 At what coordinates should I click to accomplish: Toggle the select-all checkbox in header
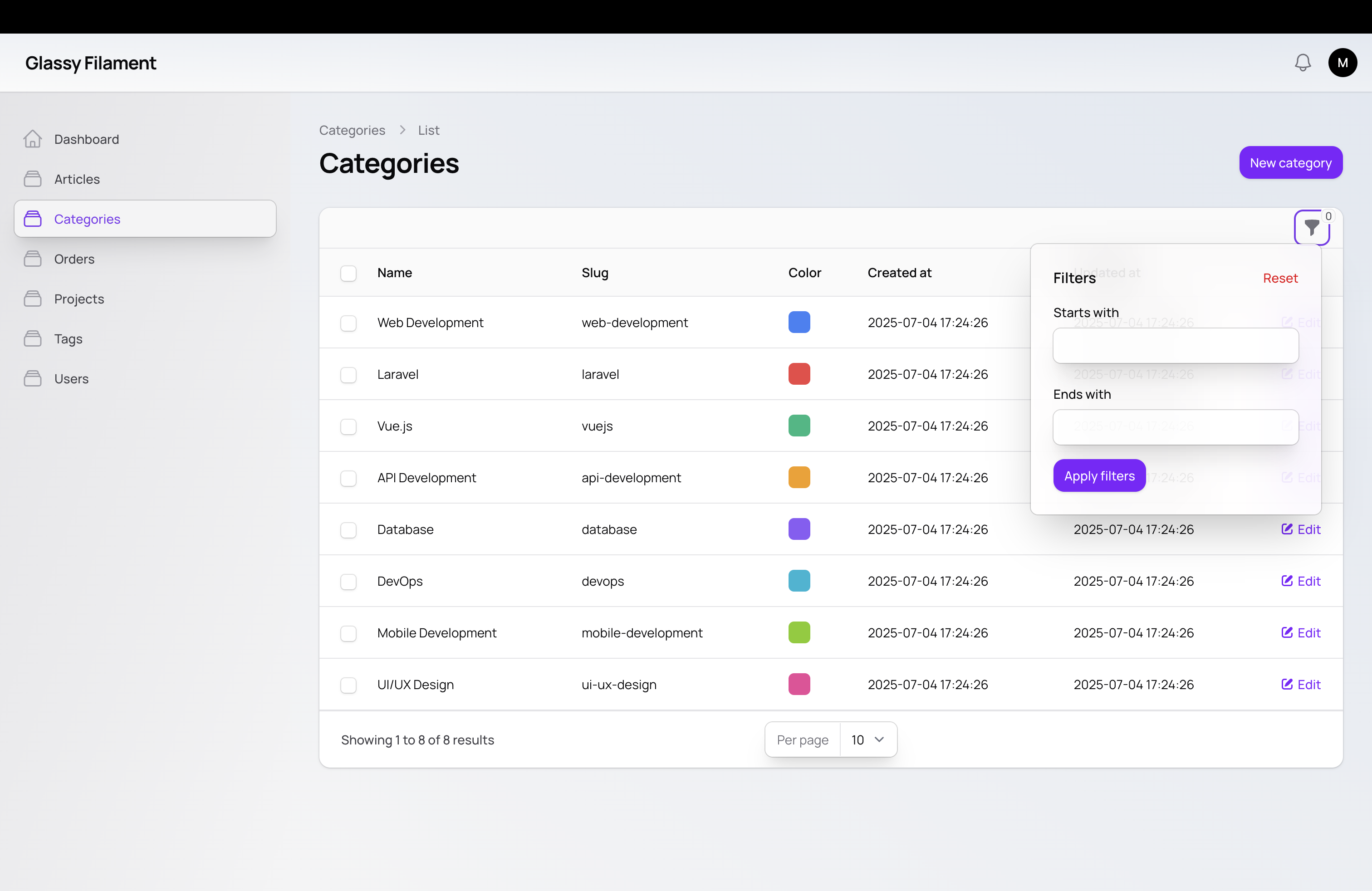point(348,273)
